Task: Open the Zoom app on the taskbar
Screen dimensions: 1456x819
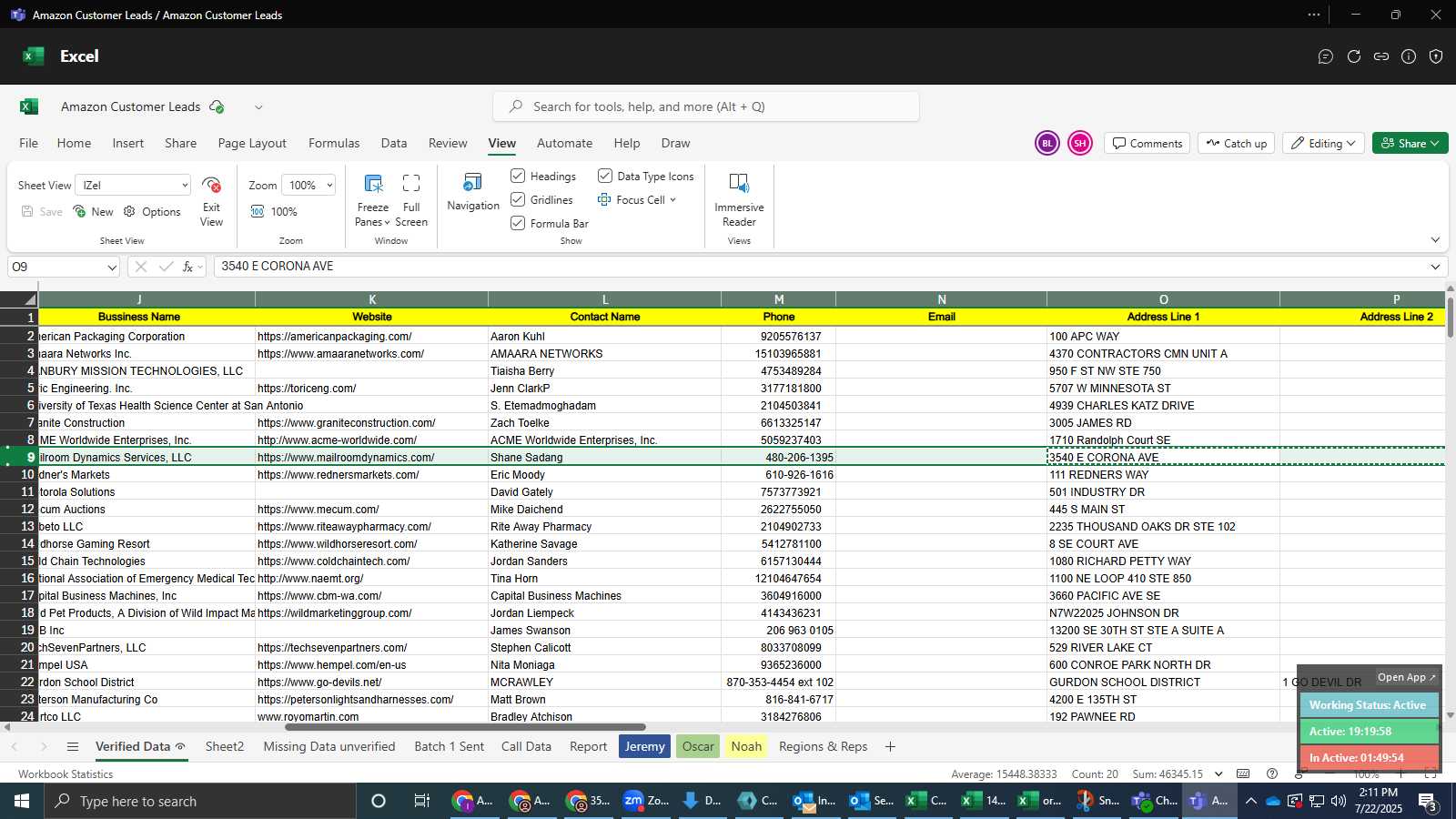Action: (x=646, y=801)
